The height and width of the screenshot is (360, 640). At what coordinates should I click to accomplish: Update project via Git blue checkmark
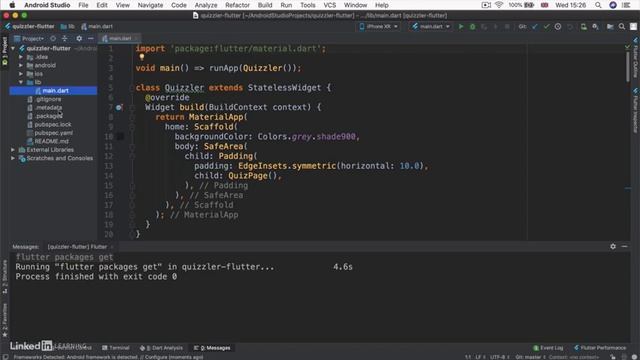[x=535, y=27]
